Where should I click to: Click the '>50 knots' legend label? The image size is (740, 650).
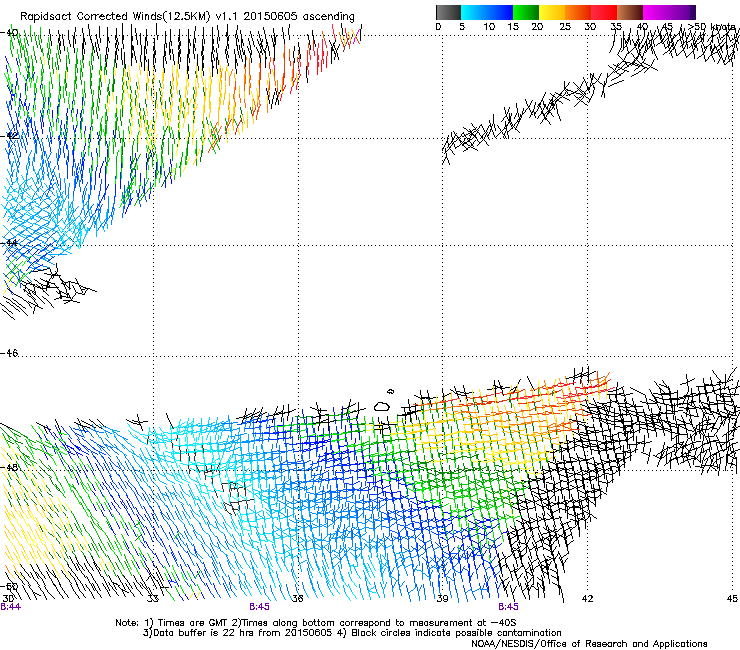click(712, 26)
